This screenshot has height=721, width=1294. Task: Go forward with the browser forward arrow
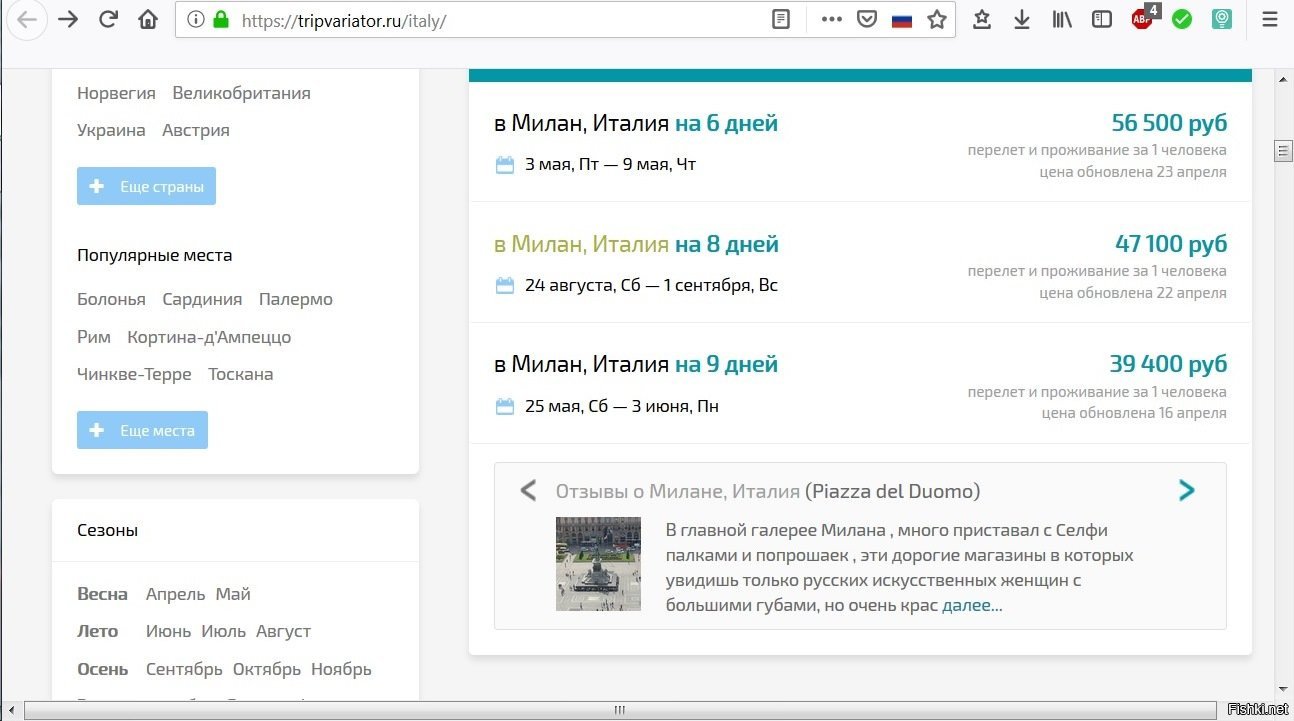click(68, 20)
